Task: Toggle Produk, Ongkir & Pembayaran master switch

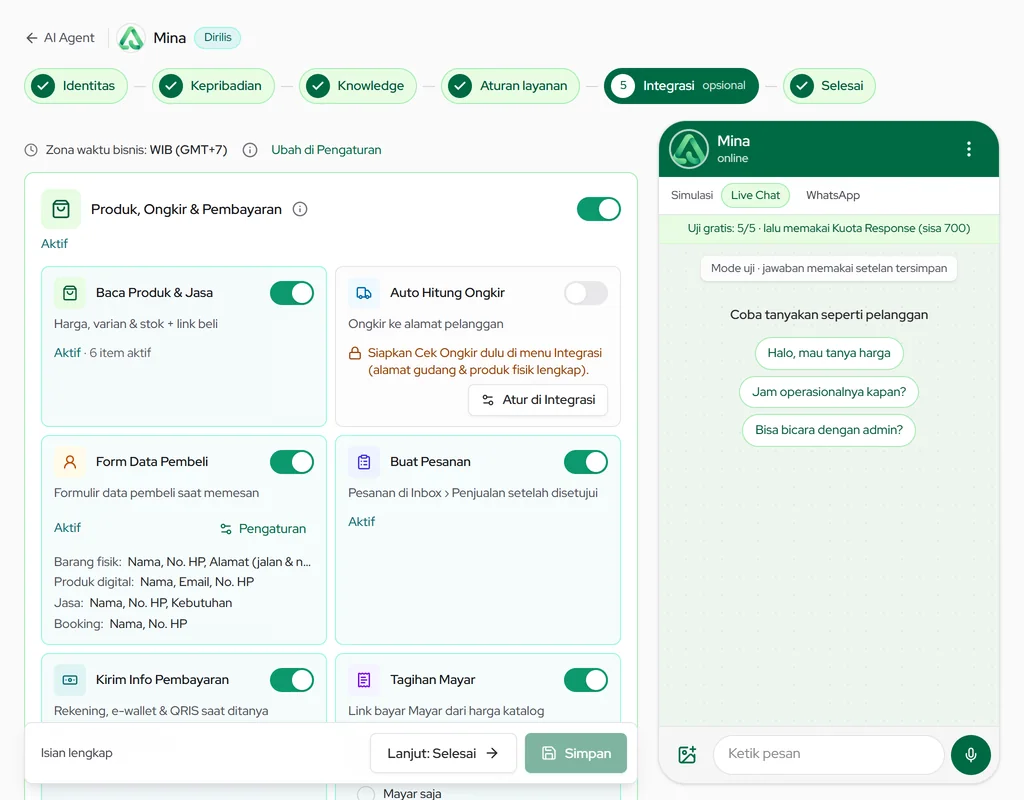Action: (x=598, y=209)
